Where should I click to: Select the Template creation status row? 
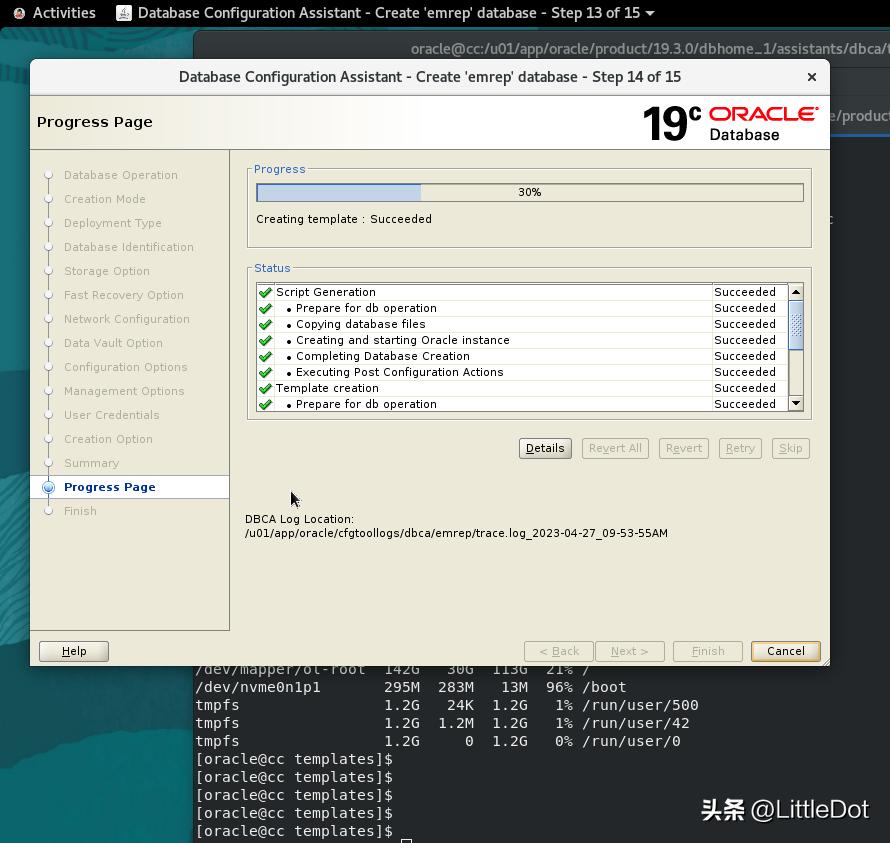tap(522, 388)
